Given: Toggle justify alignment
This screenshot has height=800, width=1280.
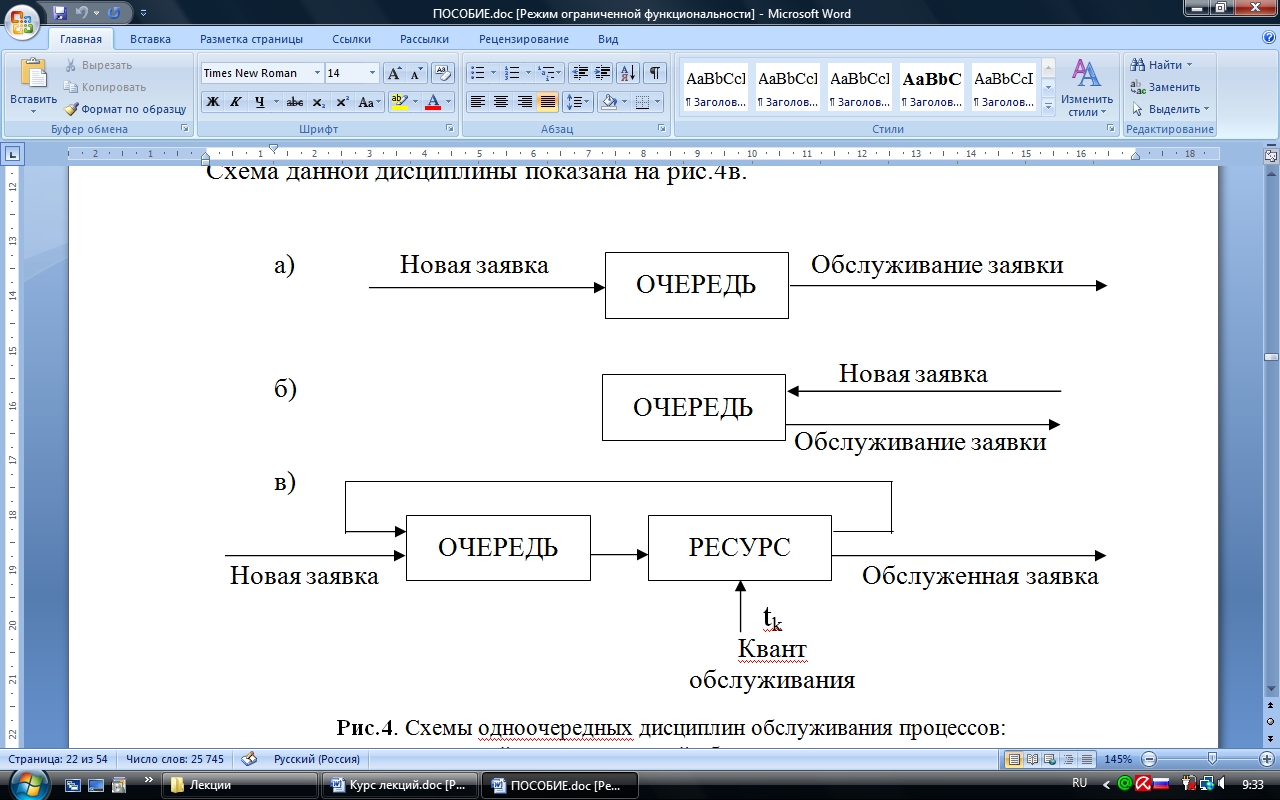Looking at the screenshot, I should tap(548, 102).
